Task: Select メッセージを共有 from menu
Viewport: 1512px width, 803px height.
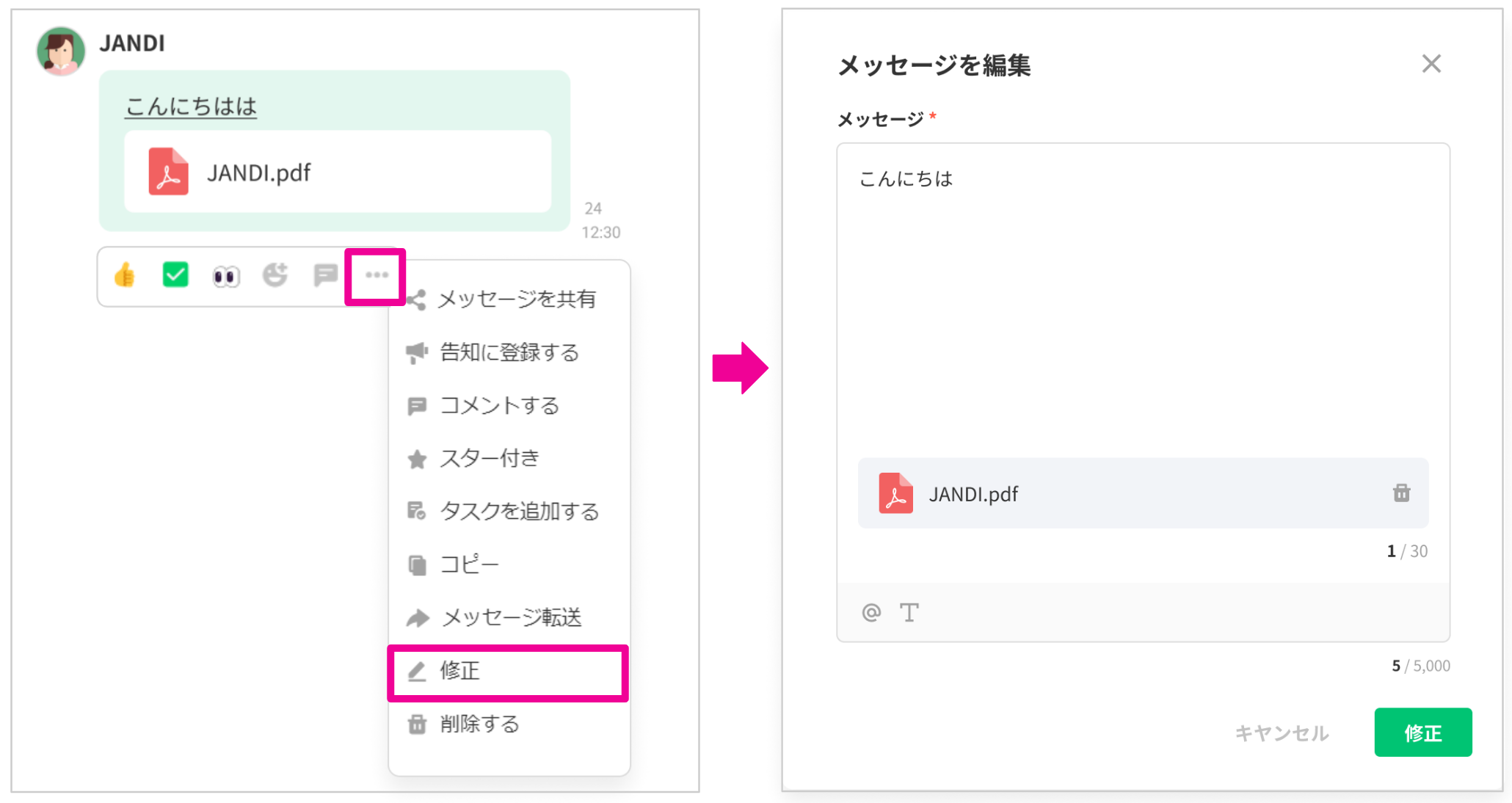Action: (x=516, y=299)
